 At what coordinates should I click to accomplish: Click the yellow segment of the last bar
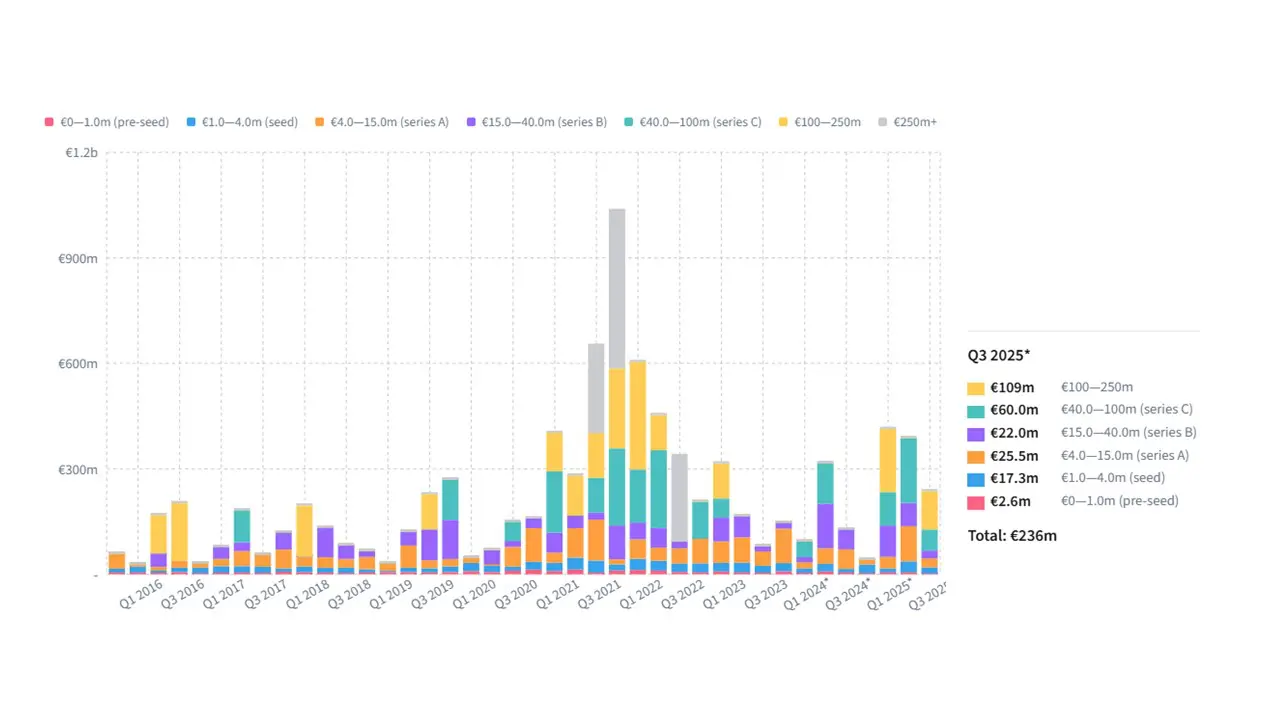[x=929, y=509]
